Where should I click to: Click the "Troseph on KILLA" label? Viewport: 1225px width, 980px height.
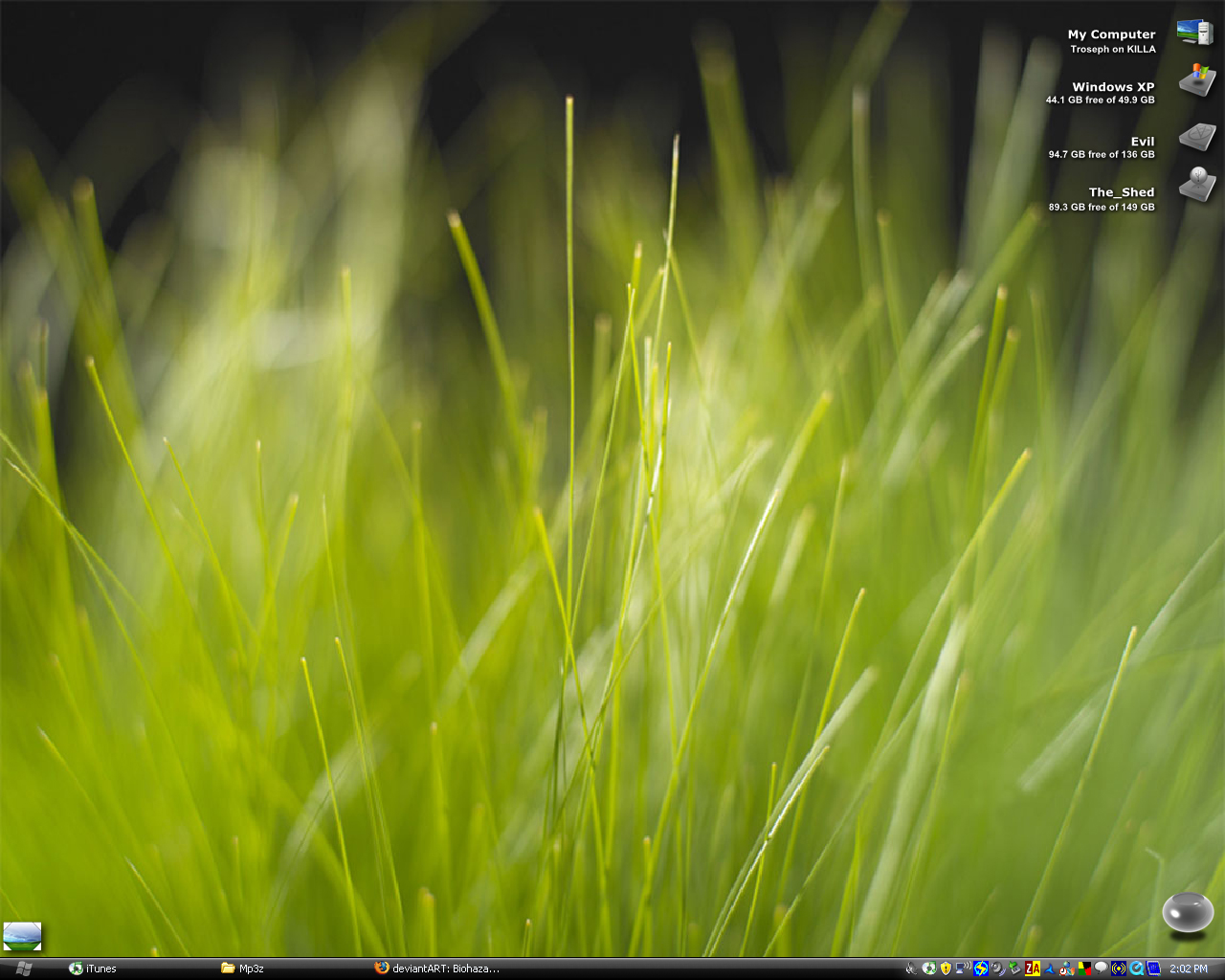click(x=1113, y=49)
